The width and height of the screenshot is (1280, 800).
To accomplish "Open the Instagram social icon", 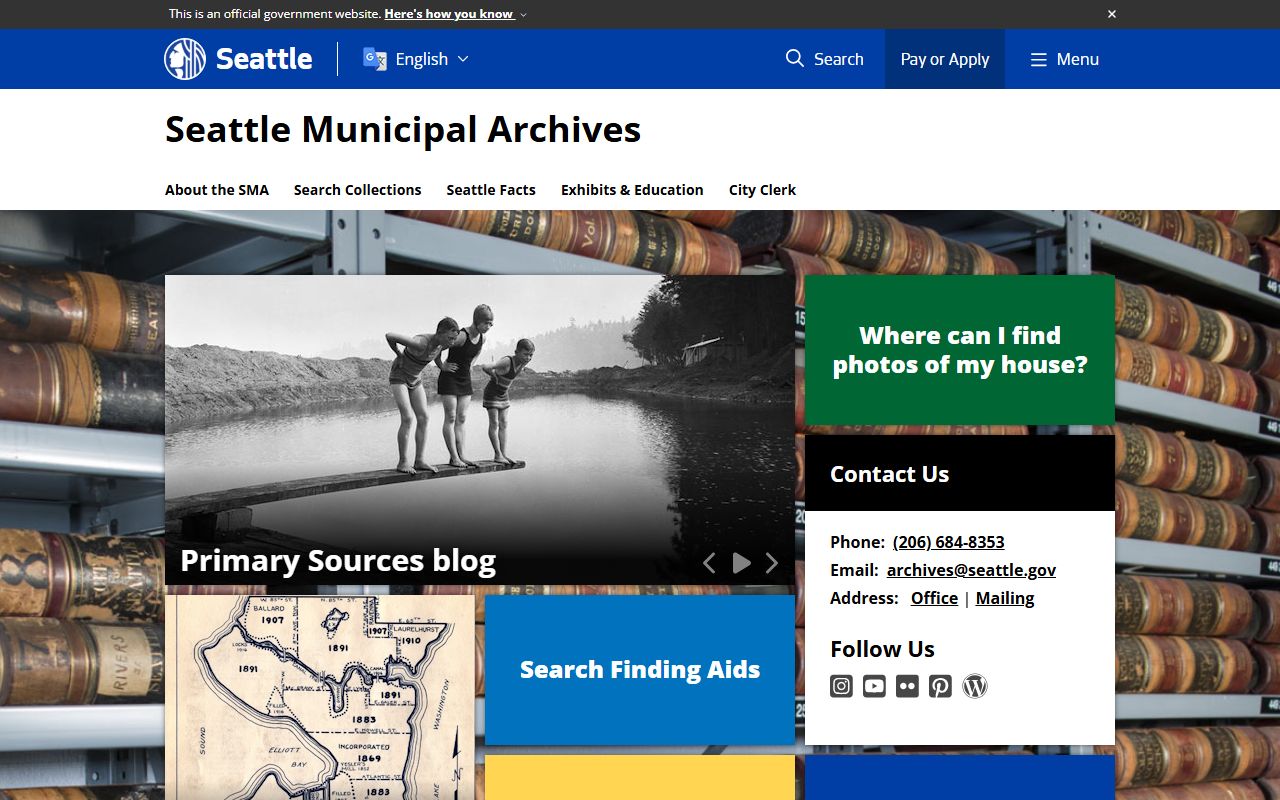I will 842,686.
